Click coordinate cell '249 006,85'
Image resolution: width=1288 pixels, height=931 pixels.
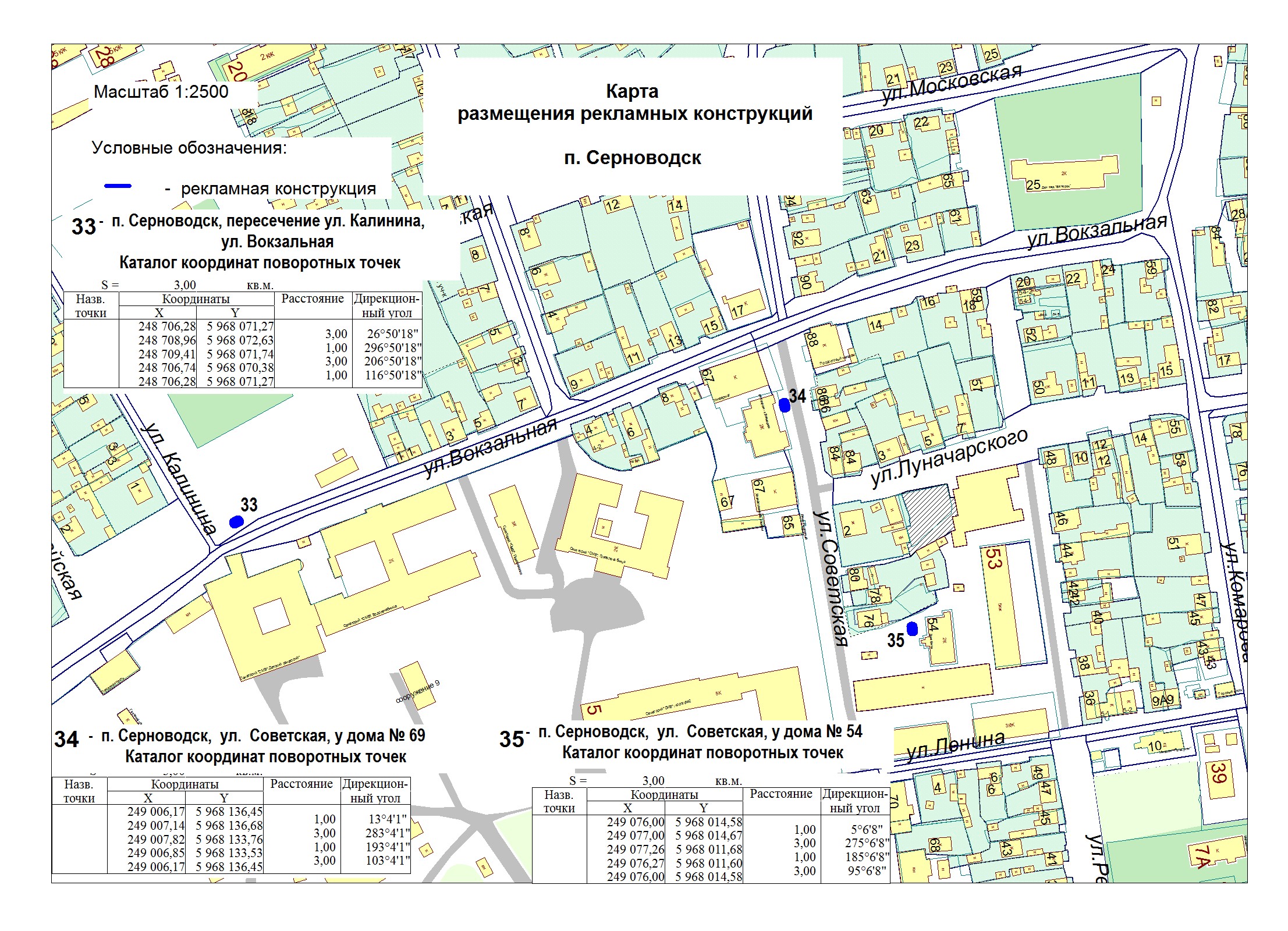[x=156, y=853]
